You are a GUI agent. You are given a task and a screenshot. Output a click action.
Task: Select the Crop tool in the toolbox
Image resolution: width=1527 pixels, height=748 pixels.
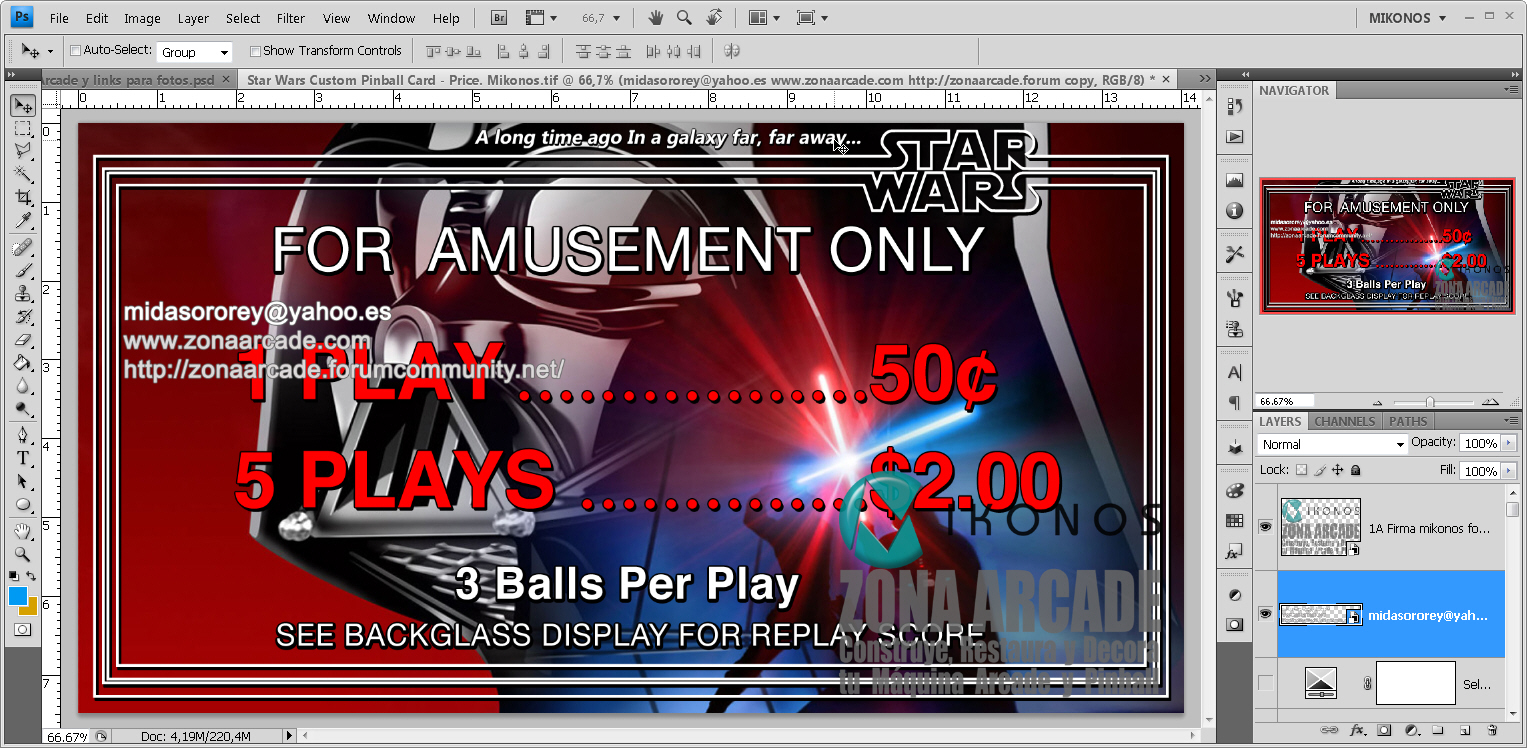click(22, 199)
